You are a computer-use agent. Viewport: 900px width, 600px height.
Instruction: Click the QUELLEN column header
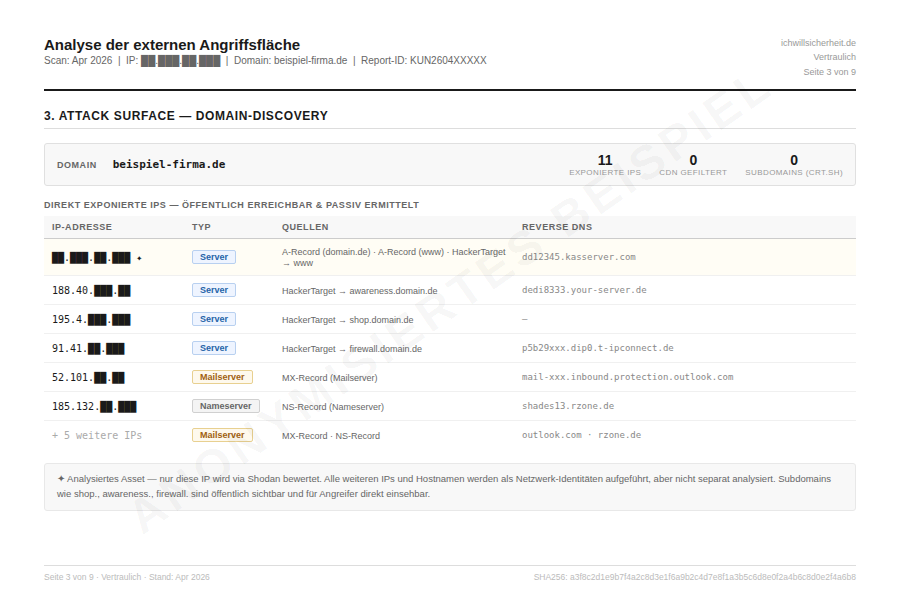[x=305, y=227]
